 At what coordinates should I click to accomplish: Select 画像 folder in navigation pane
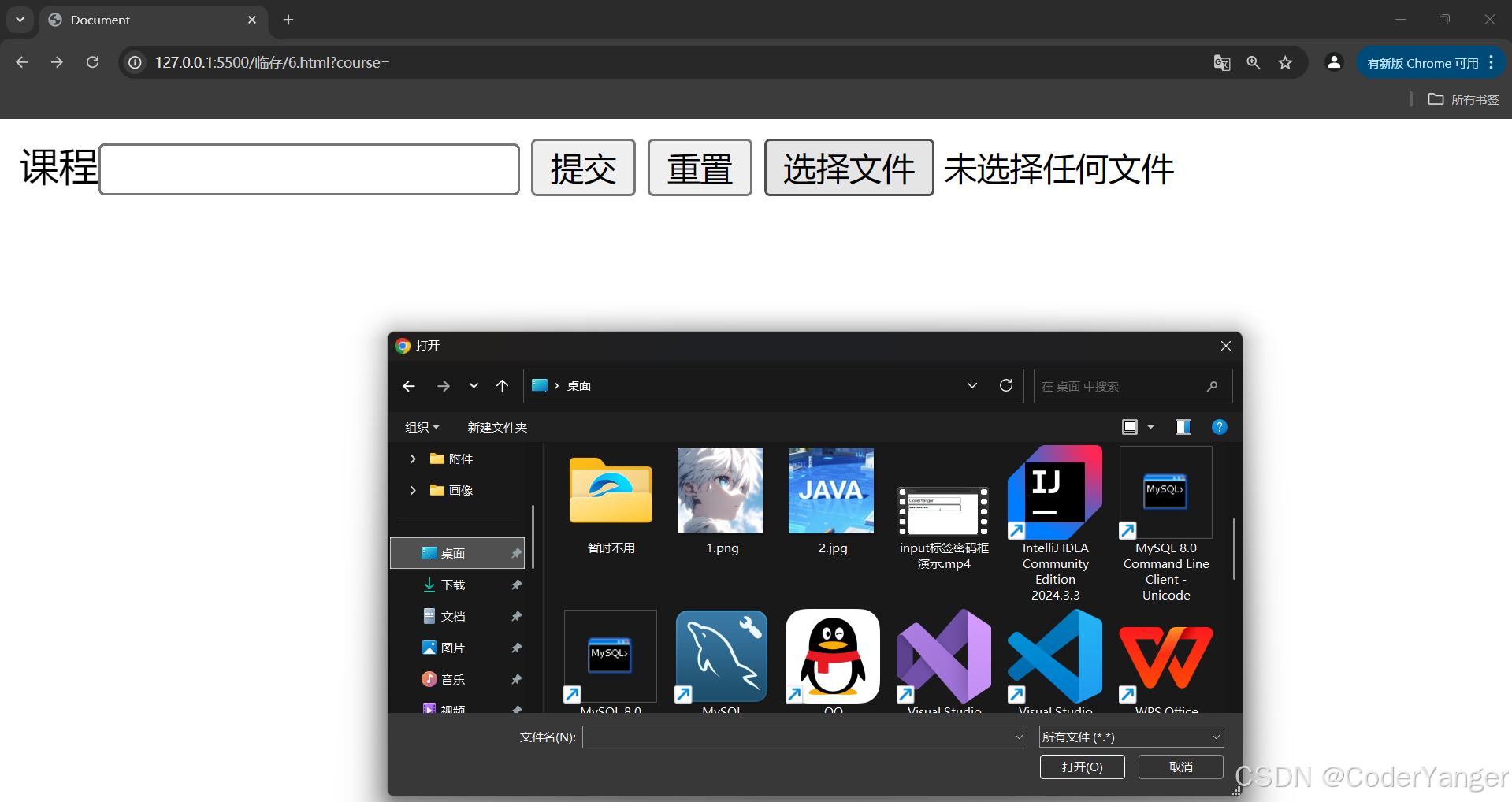(451, 490)
